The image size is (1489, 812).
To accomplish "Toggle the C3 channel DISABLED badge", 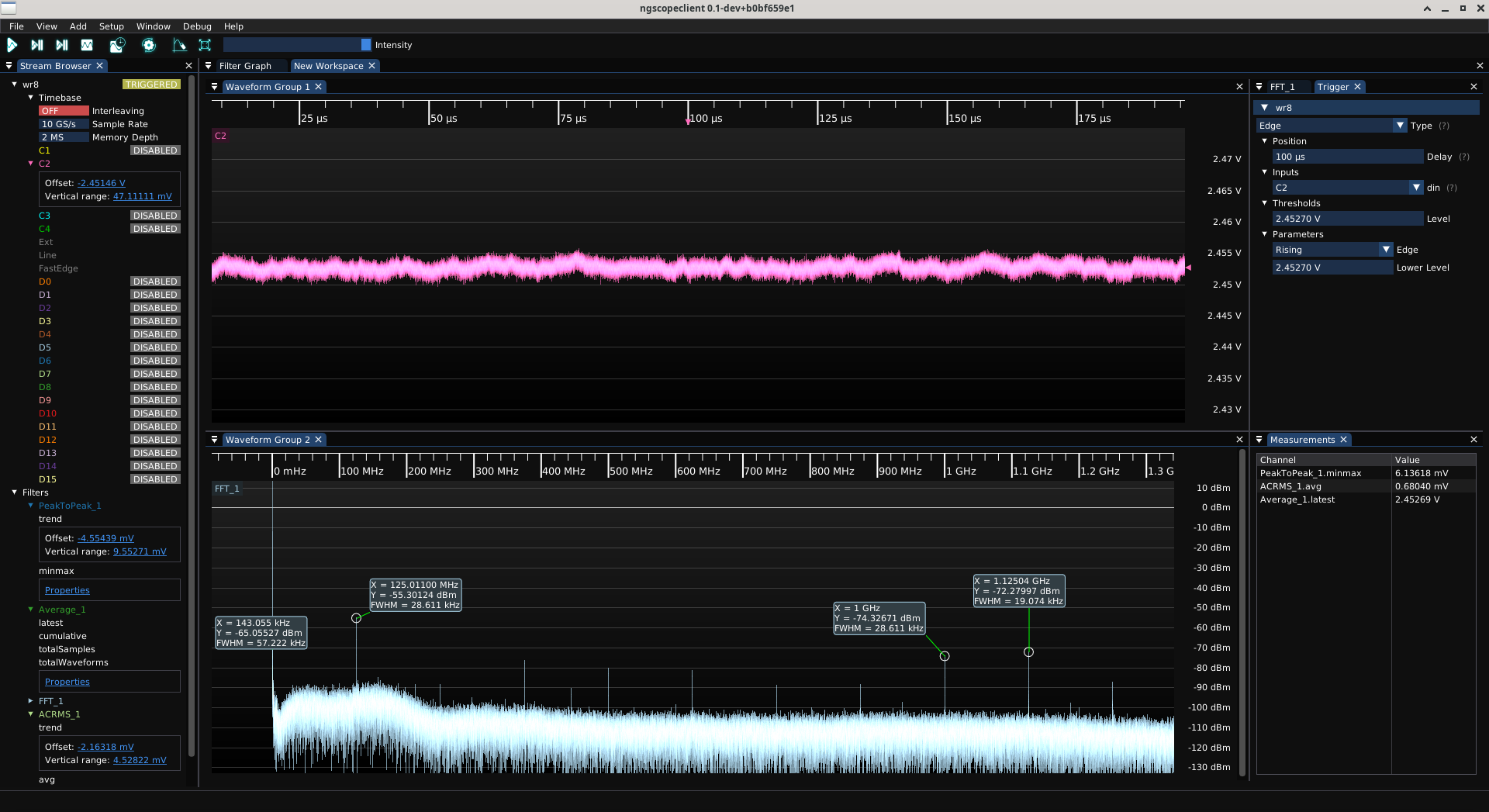I will [x=155, y=216].
